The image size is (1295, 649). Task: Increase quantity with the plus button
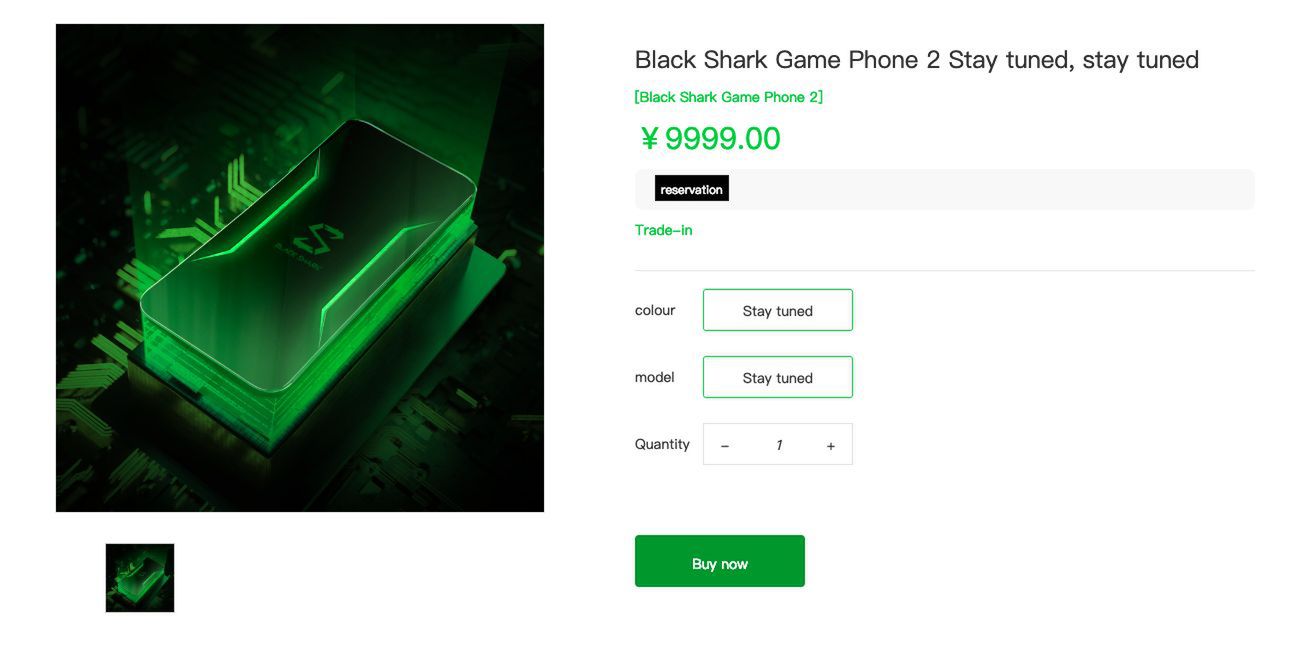click(x=830, y=445)
